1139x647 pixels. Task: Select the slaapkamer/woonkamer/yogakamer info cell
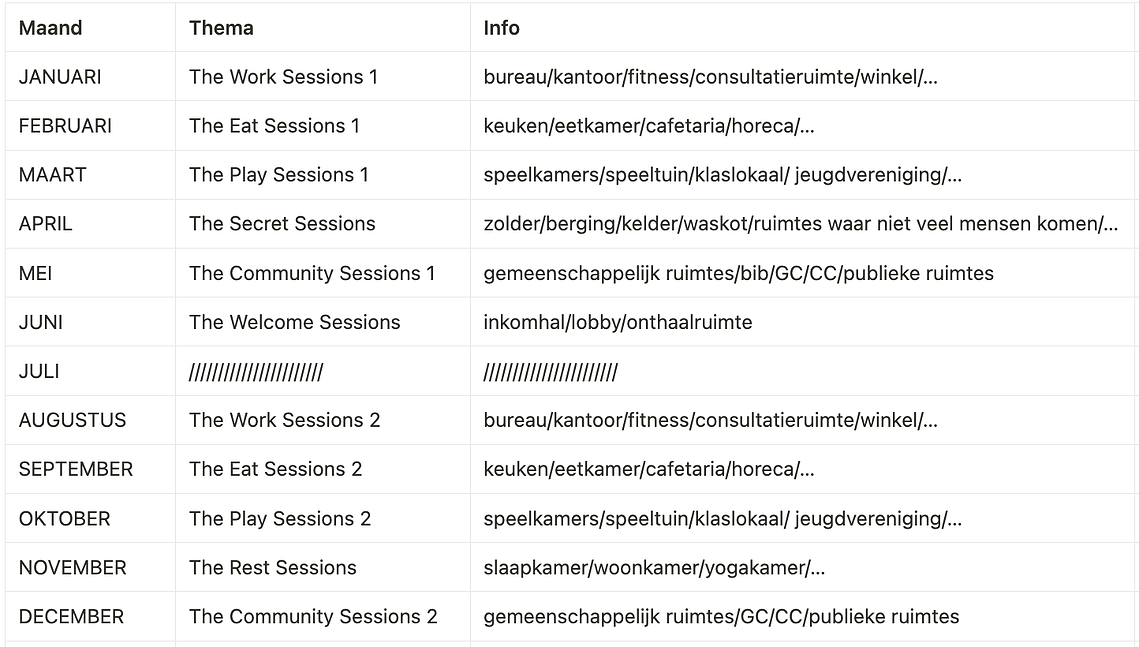point(804,567)
